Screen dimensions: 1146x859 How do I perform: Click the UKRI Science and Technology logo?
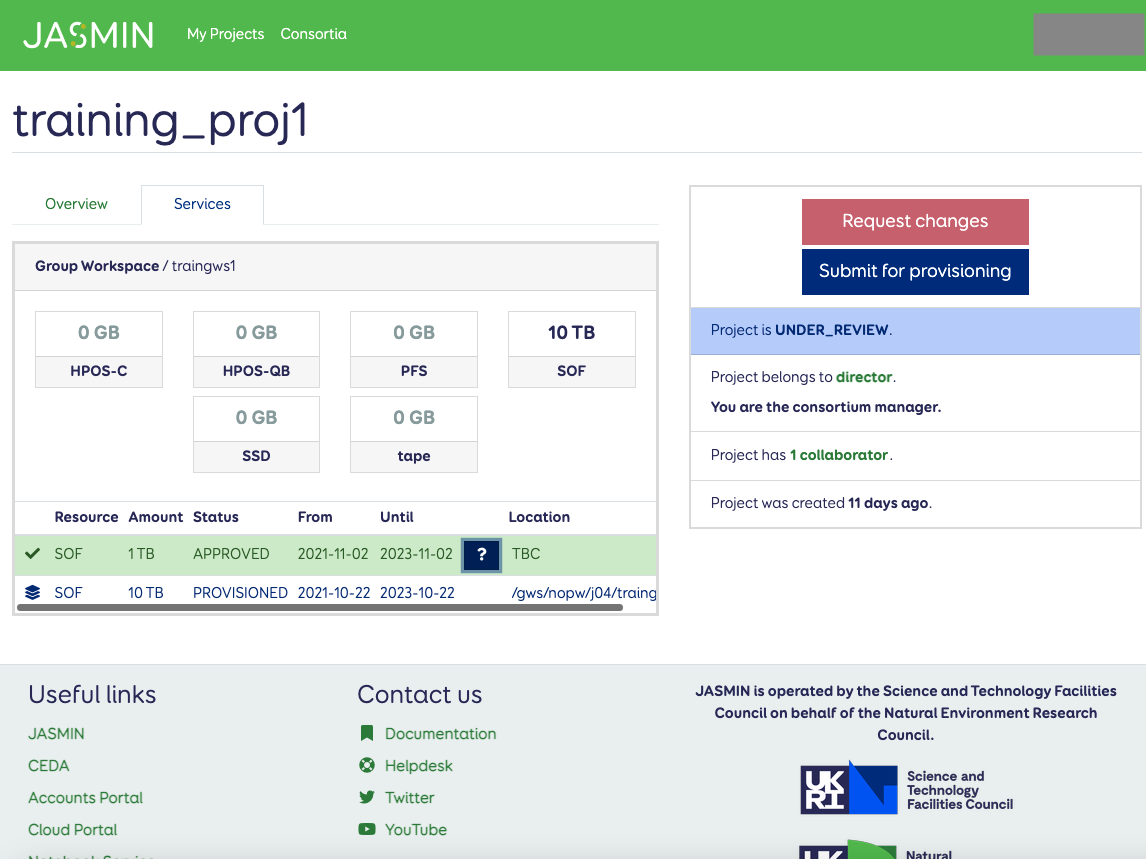pyautogui.click(x=906, y=789)
